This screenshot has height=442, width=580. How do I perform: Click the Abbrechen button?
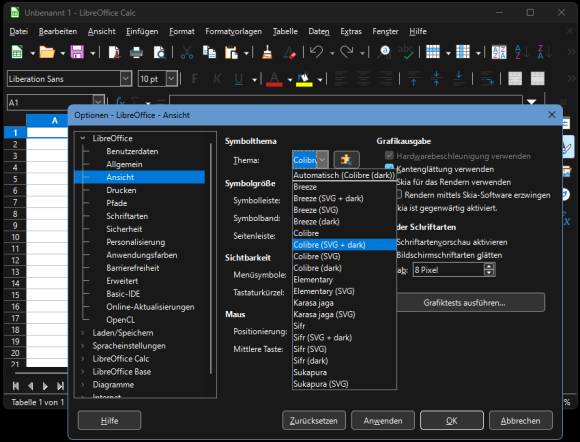[520, 420]
